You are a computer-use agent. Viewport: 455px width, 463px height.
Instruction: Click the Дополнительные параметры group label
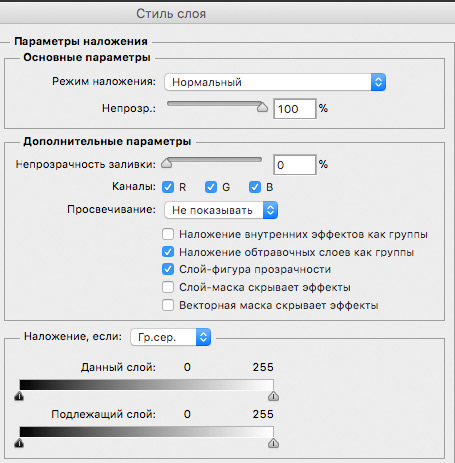tap(107, 141)
